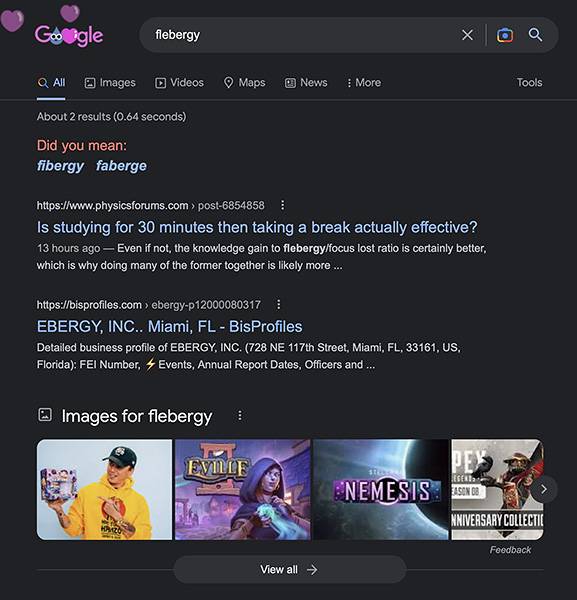Open the Nemesis image thumbnail

(x=381, y=489)
